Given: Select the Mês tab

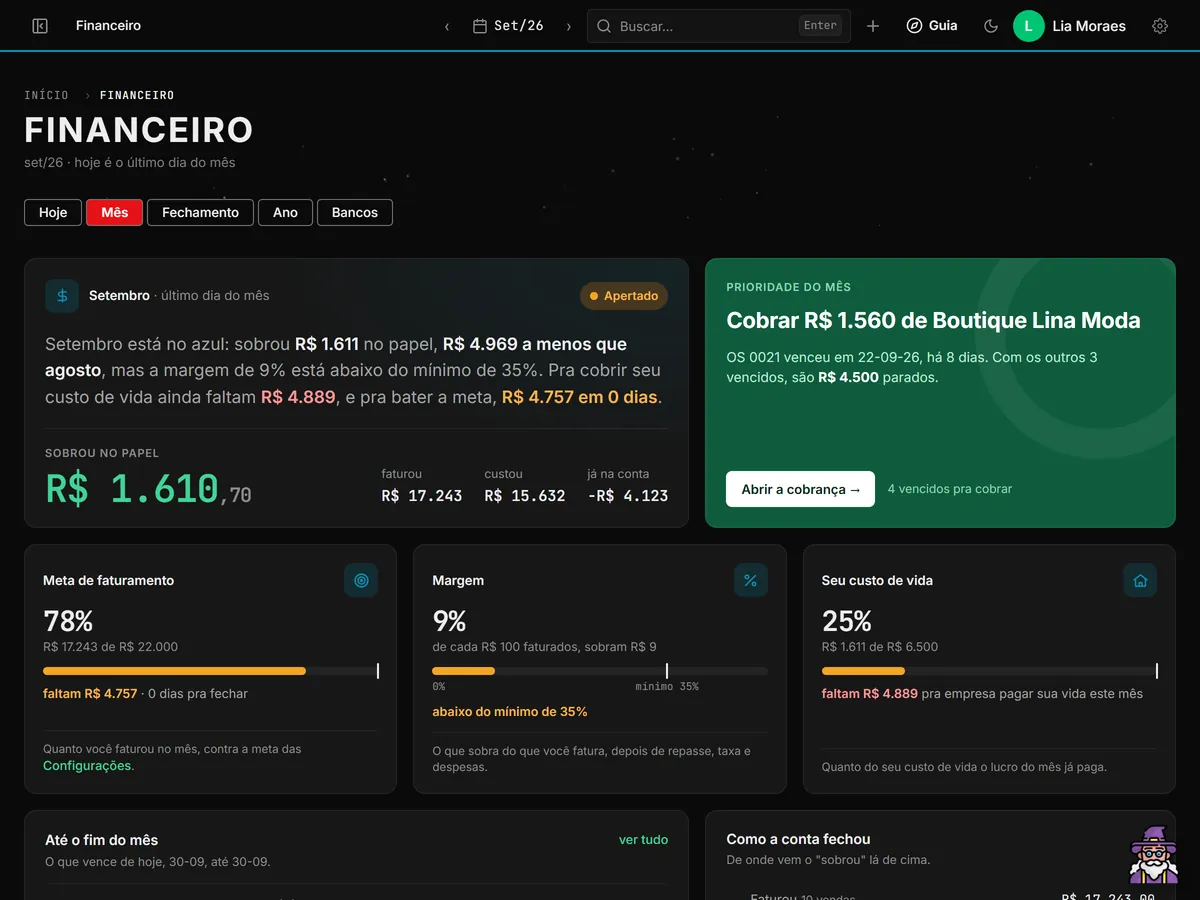Looking at the screenshot, I should pos(115,212).
